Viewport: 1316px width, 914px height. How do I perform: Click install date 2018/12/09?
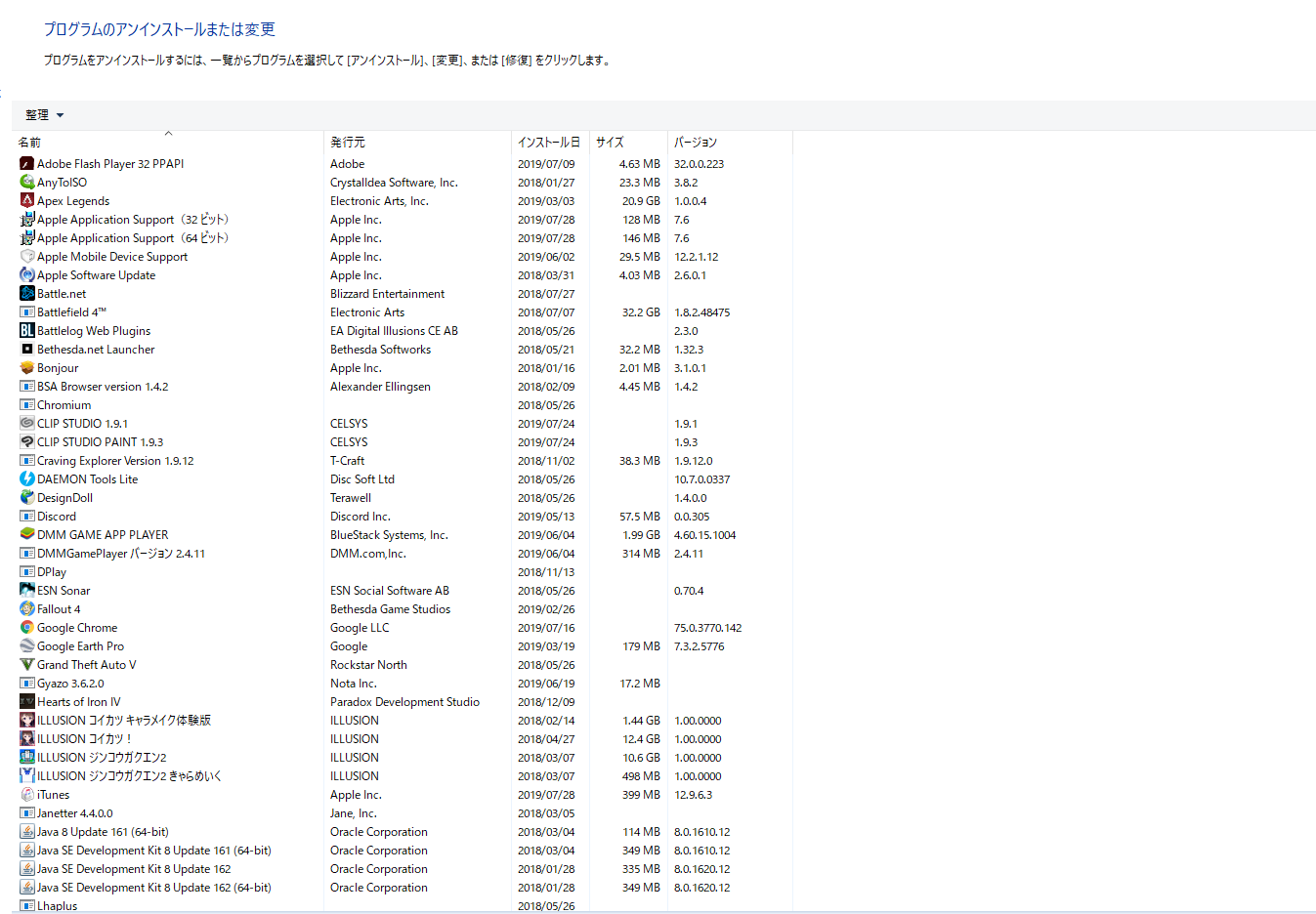pyautogui.click(x=546, y=702)
